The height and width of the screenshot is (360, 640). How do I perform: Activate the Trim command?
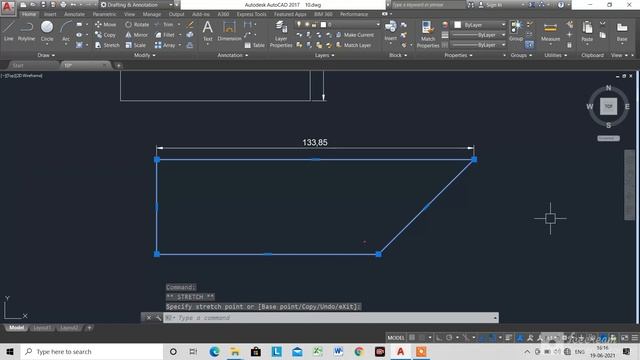coord(164,24)
